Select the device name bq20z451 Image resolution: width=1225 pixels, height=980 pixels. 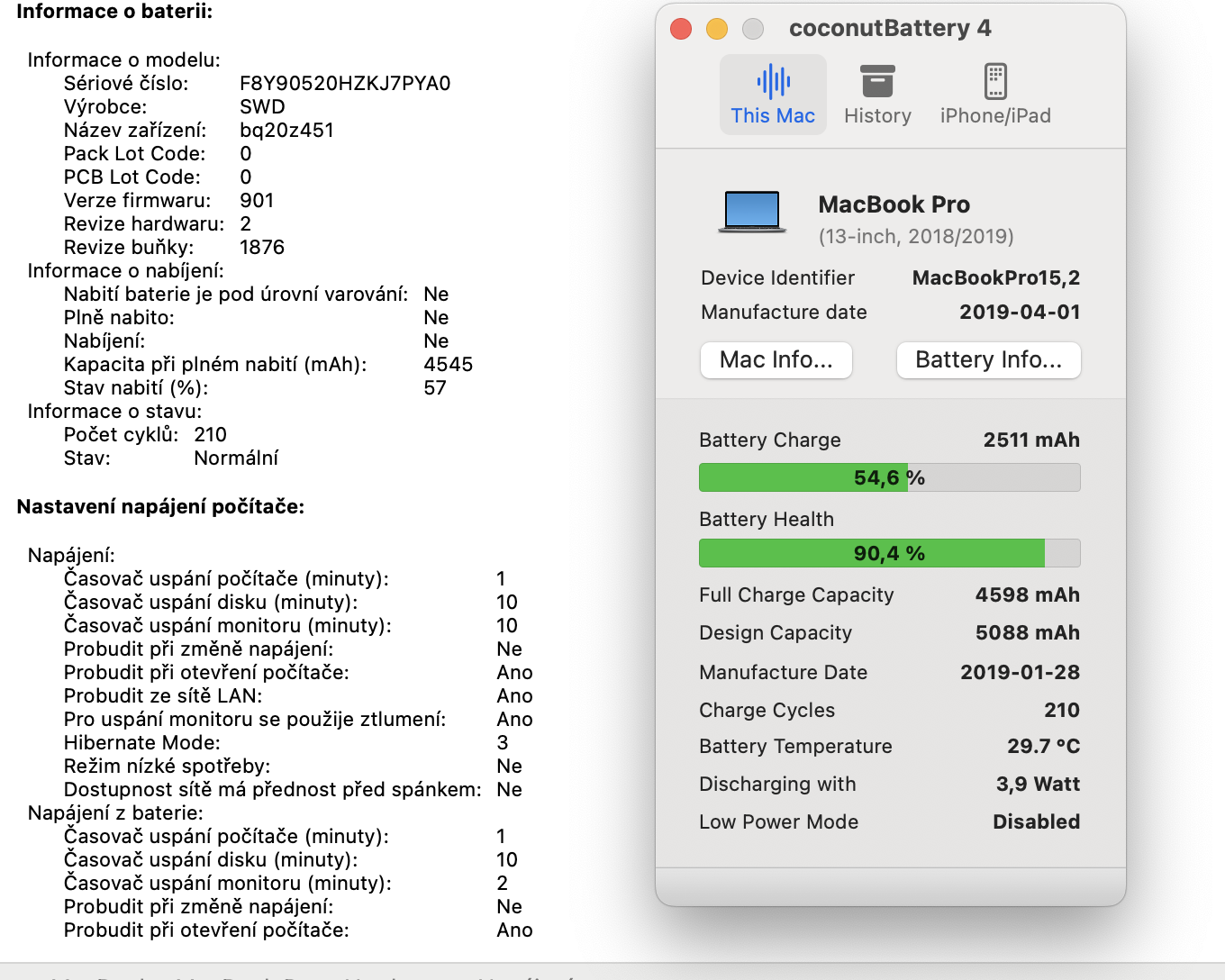click(x=286, y=130)
